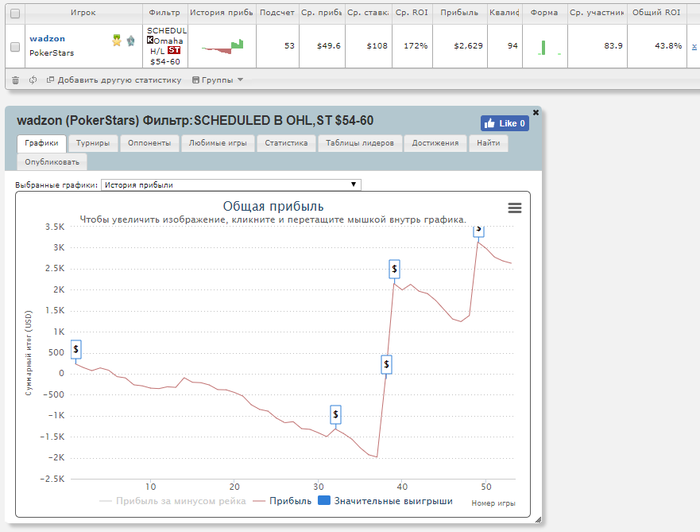Viewport: 700px width, 532px height.
Task: Toggle the select-all checkbox in table header
Action: [15, 13]
